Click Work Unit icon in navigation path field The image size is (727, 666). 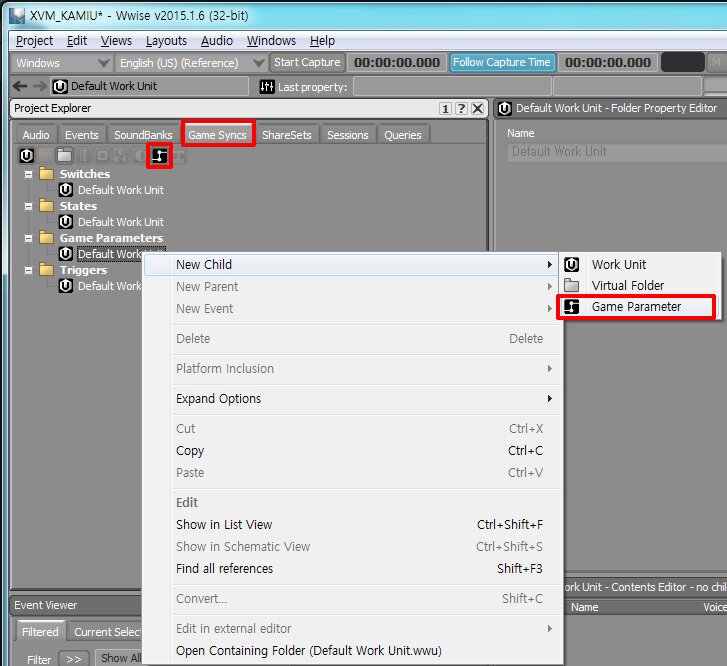[x=60, y=86]
